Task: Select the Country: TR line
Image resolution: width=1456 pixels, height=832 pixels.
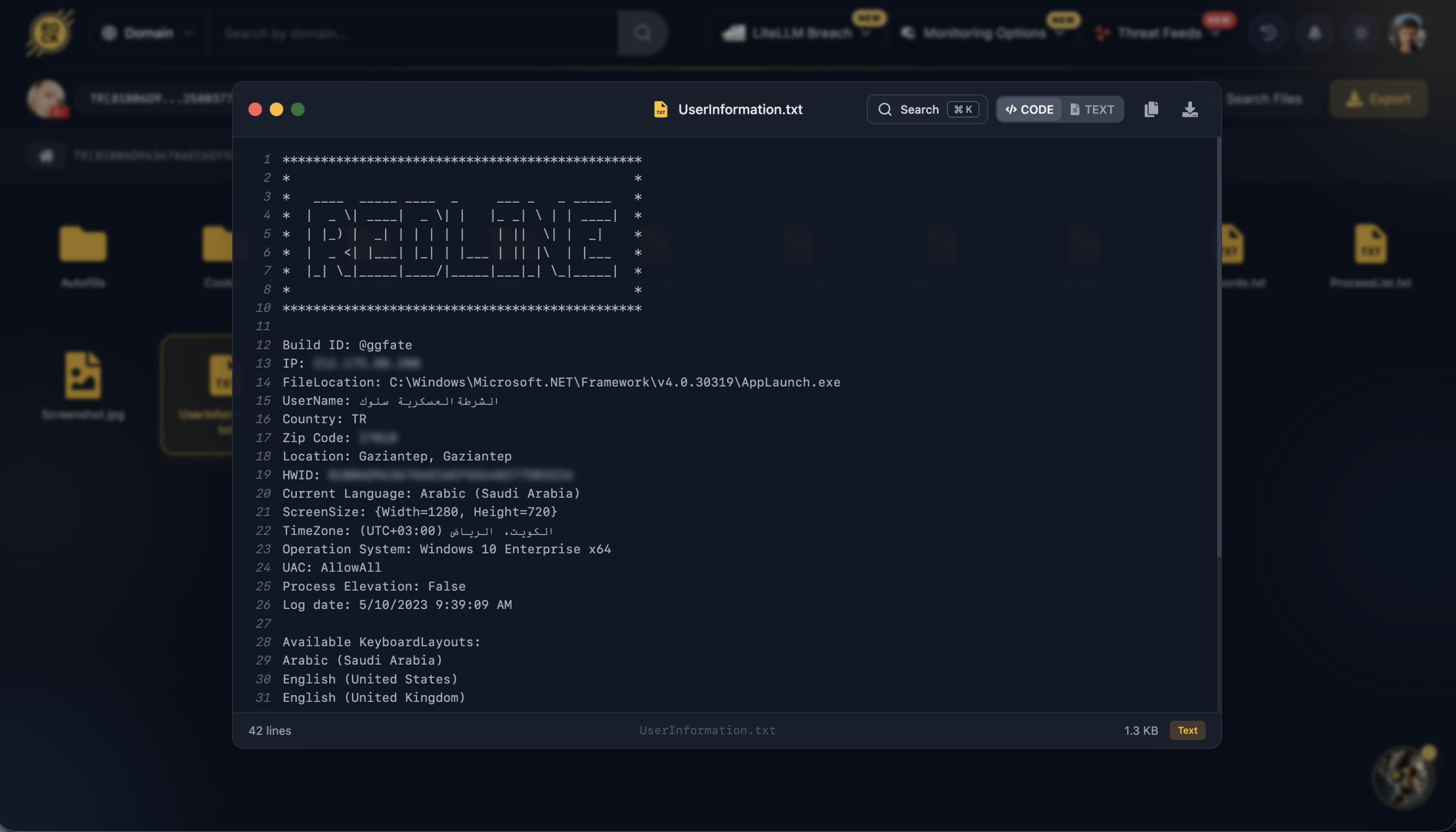Action: click(324, 419)
